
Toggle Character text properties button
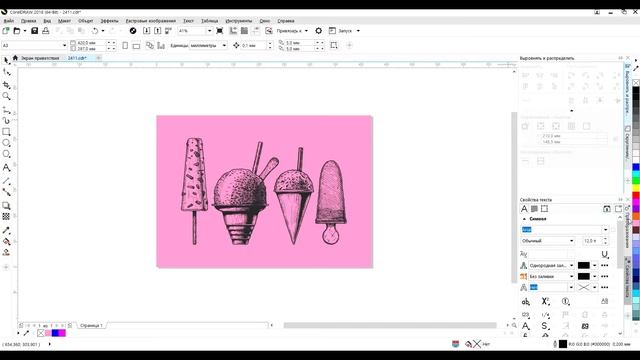[524, 209]
